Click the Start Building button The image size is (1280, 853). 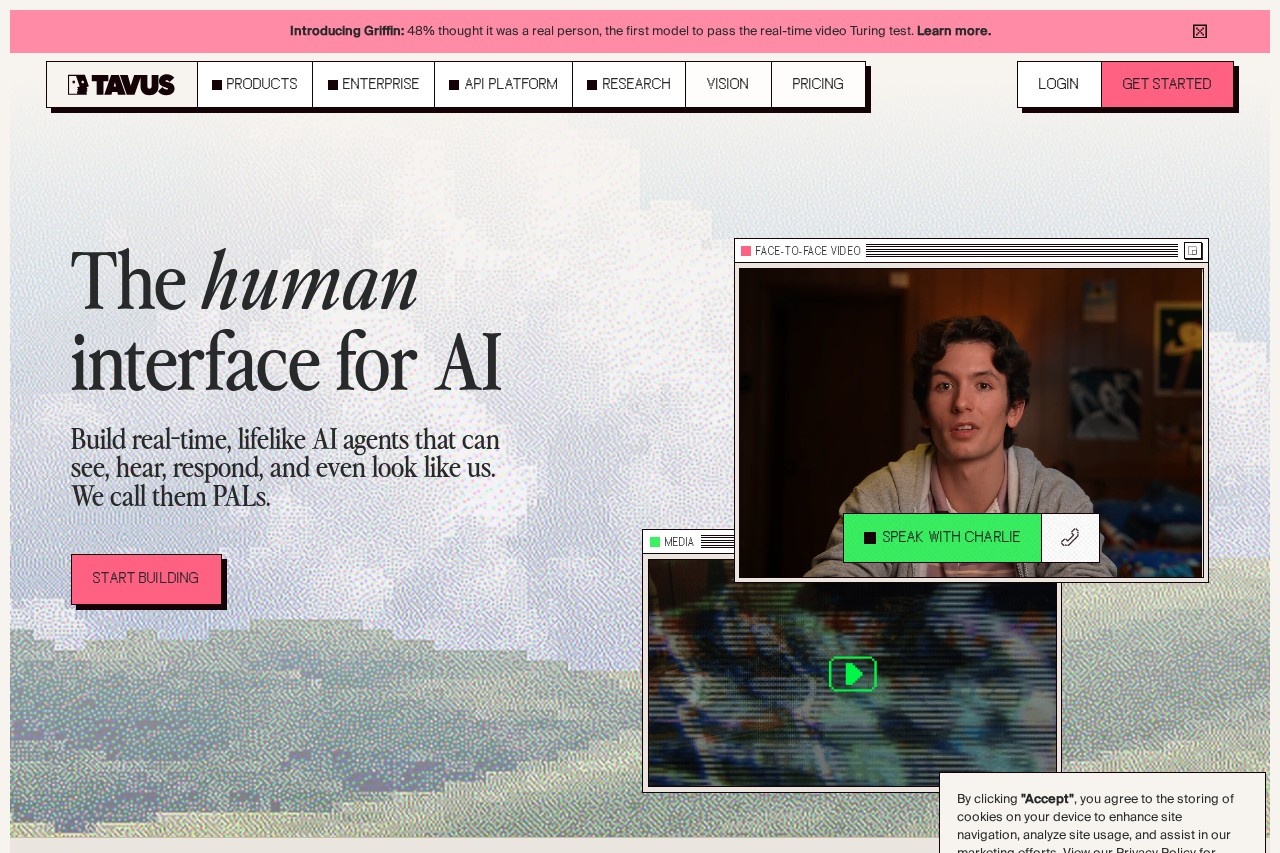click(146, 579)
